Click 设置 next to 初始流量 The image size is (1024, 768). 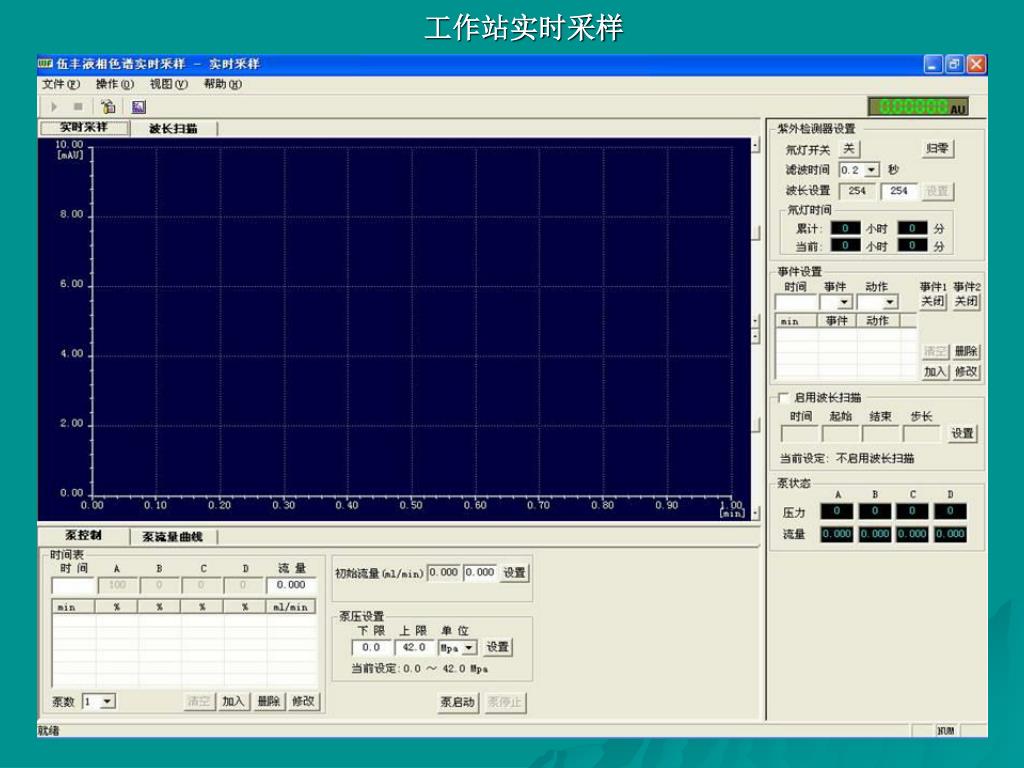point(515,573)
